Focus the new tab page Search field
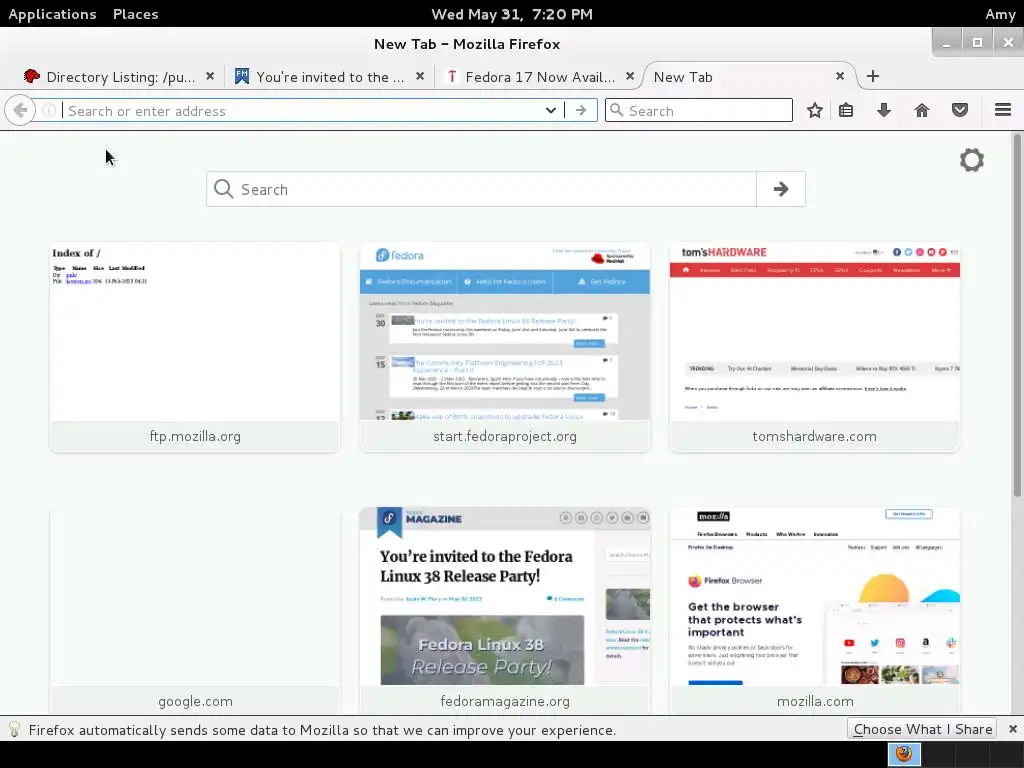This screenshot has height=768, width=1024. [x=481, y=189]
